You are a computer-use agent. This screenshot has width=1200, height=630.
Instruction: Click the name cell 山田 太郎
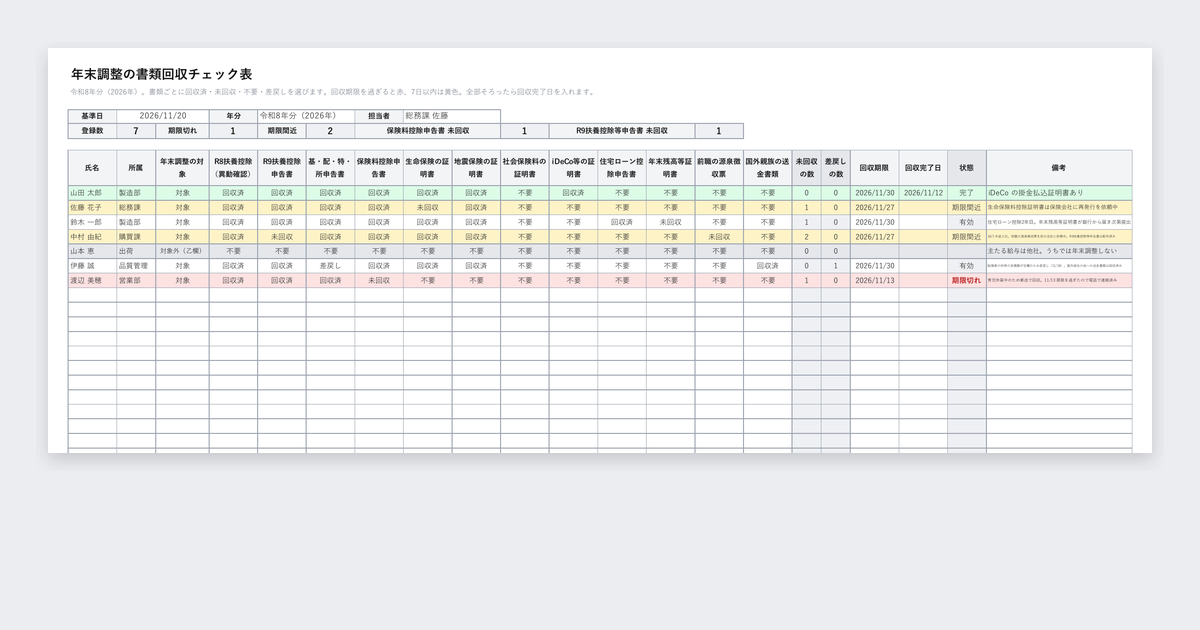(92, 192)
